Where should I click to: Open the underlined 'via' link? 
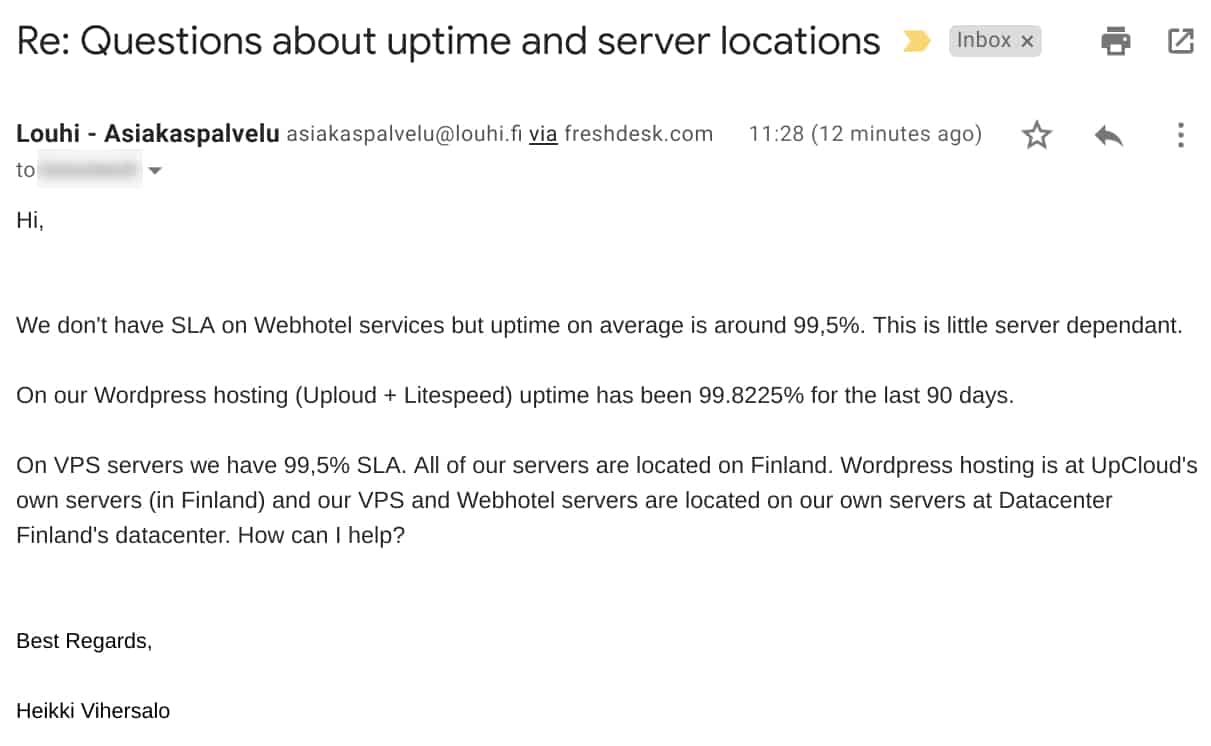(x=543, y=134)
